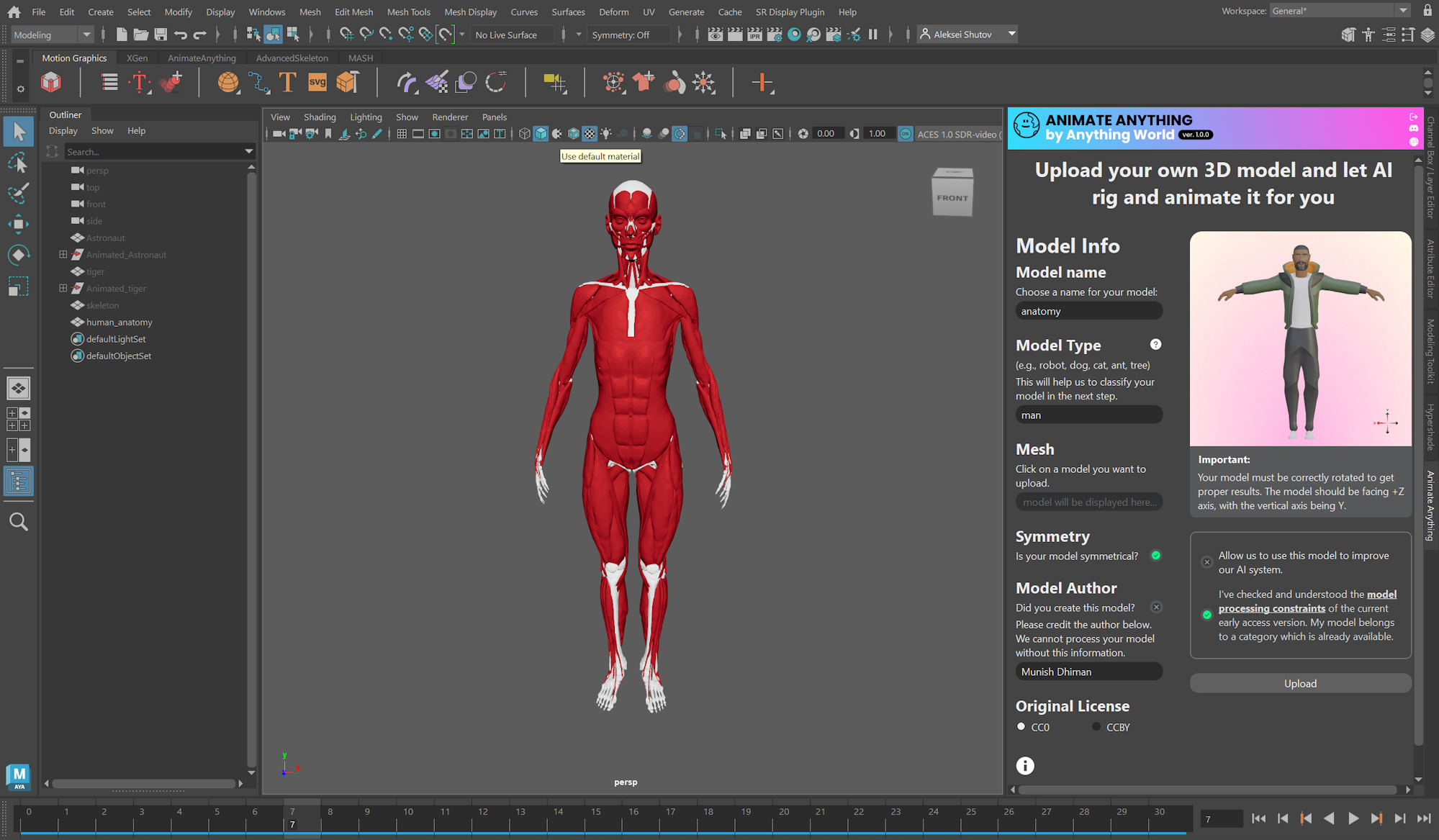Screen dimensions: 1439x840
Task: Expand the Animated_Astronaut outliner node
Action: (x=63, y=254)
